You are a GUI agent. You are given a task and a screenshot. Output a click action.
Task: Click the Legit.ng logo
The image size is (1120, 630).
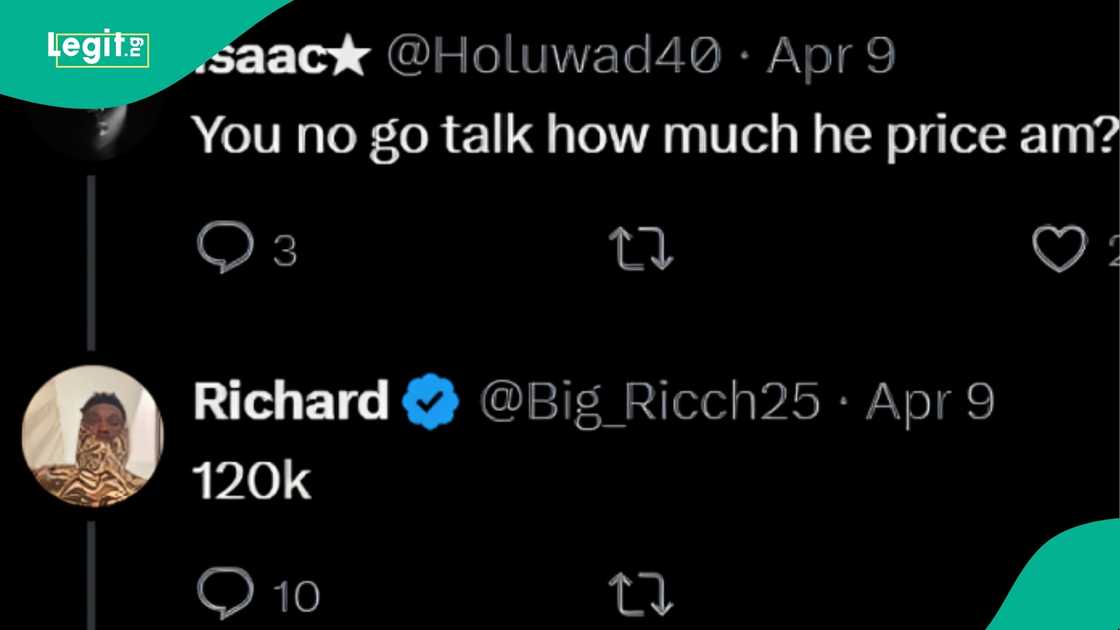pyautogui.click(x=97, y=47)
